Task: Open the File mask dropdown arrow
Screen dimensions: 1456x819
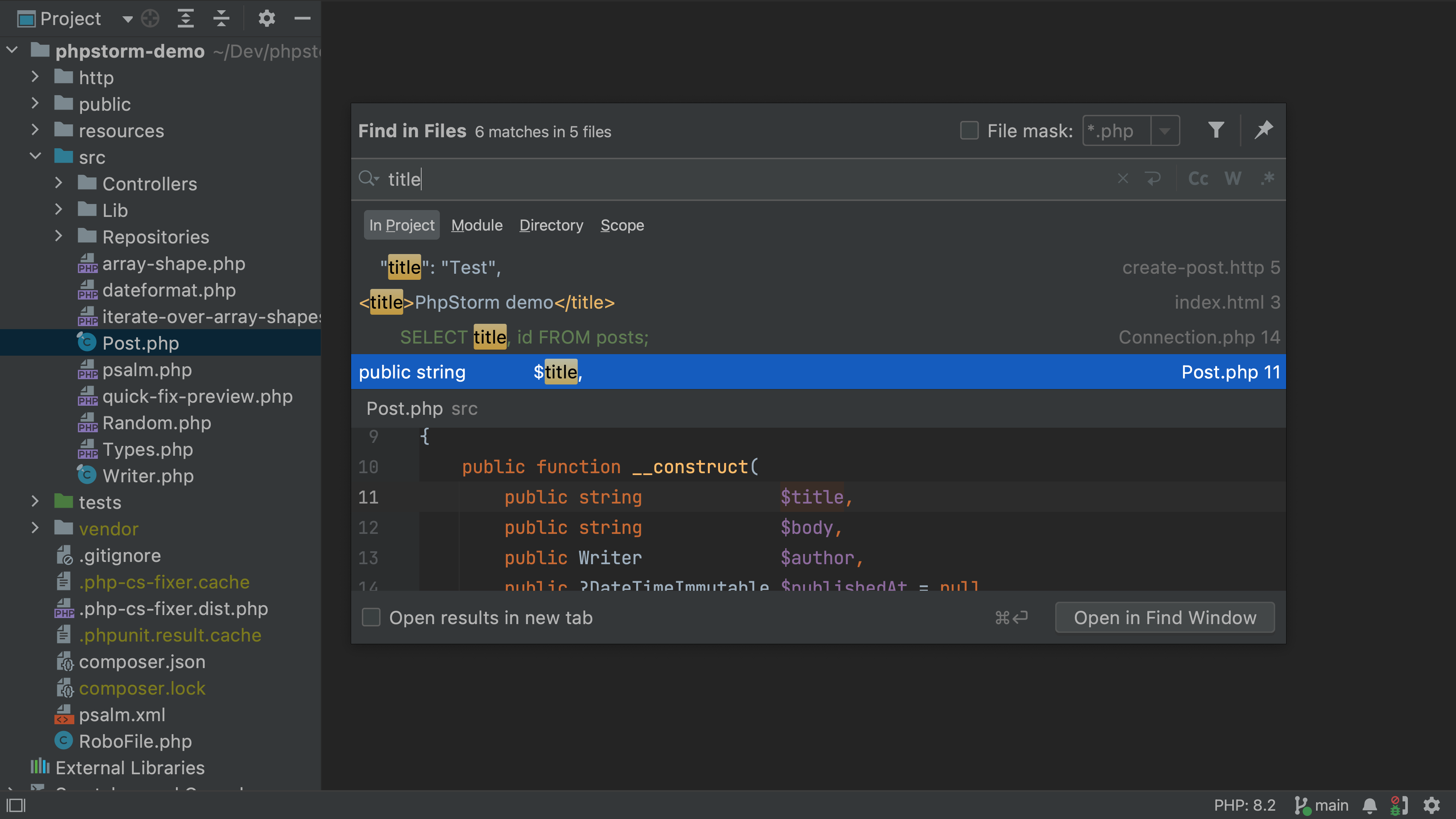Action: (x=1165, y=131)
